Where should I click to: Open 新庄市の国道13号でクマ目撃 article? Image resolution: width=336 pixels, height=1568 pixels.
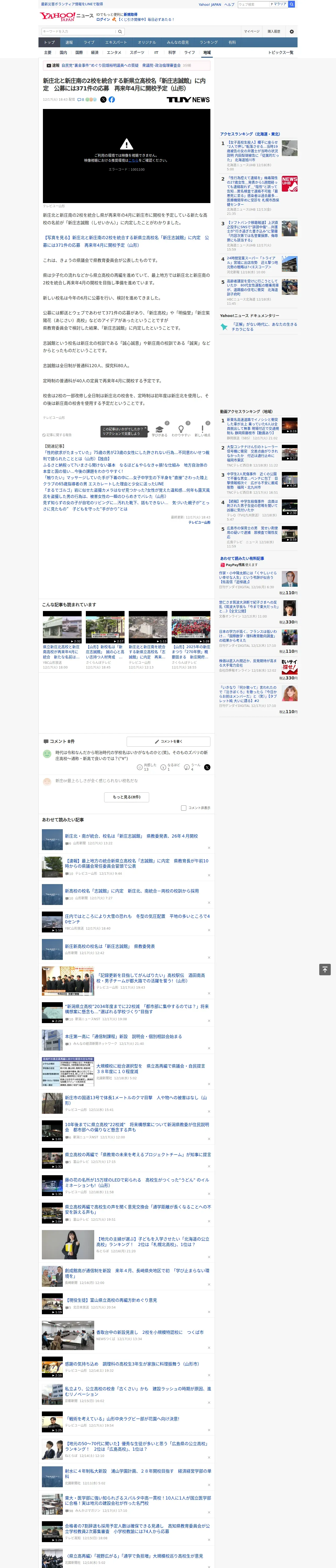pyautogui.click(x=136, y=1100)
